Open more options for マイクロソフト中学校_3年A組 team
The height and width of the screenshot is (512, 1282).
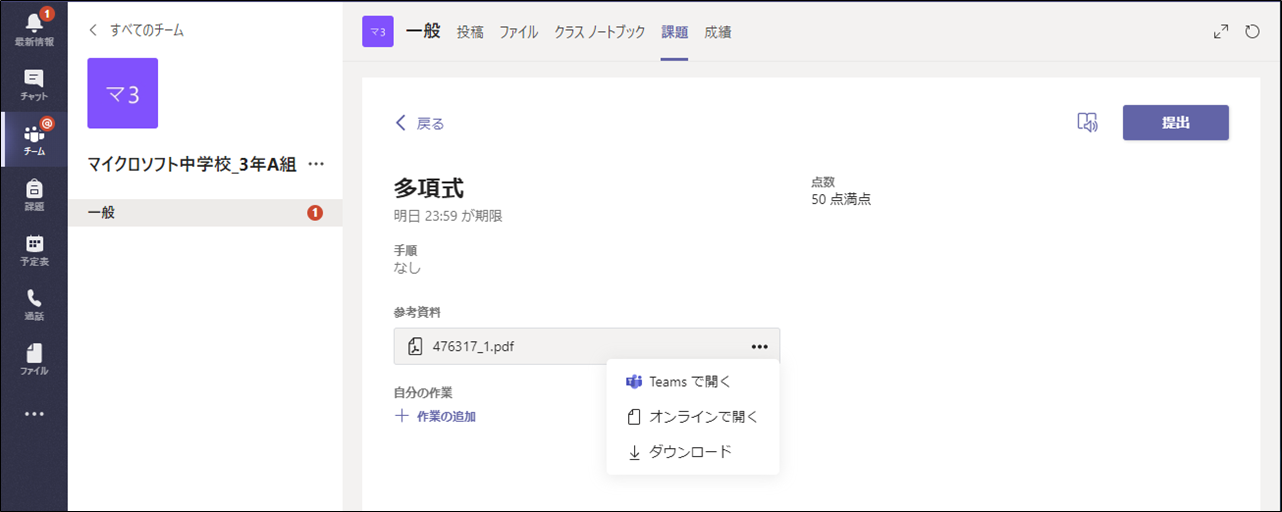(x=317, y=164)
